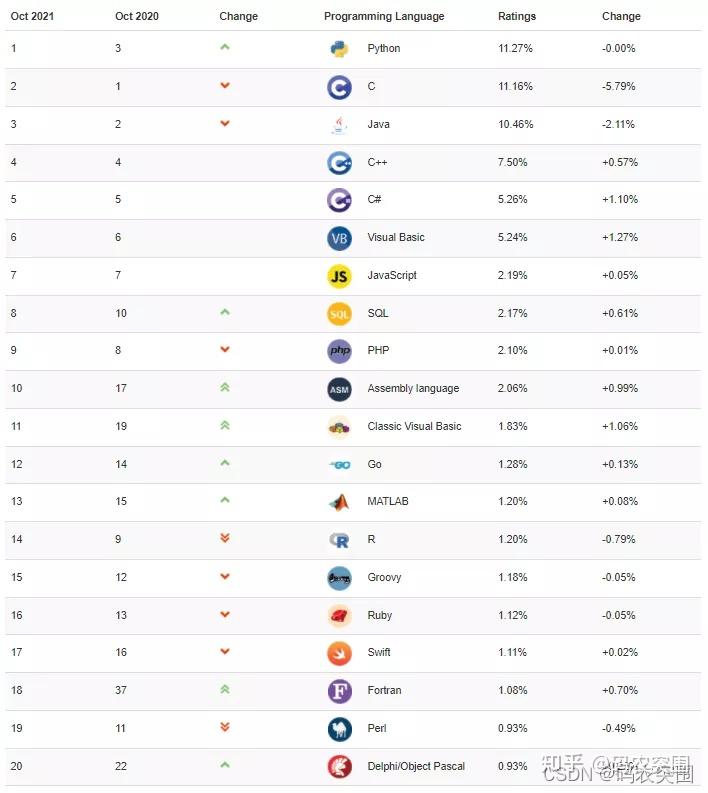Click the red double-down arrow in R row
This screenshot has width=708, height=793.
click(225, 539)
